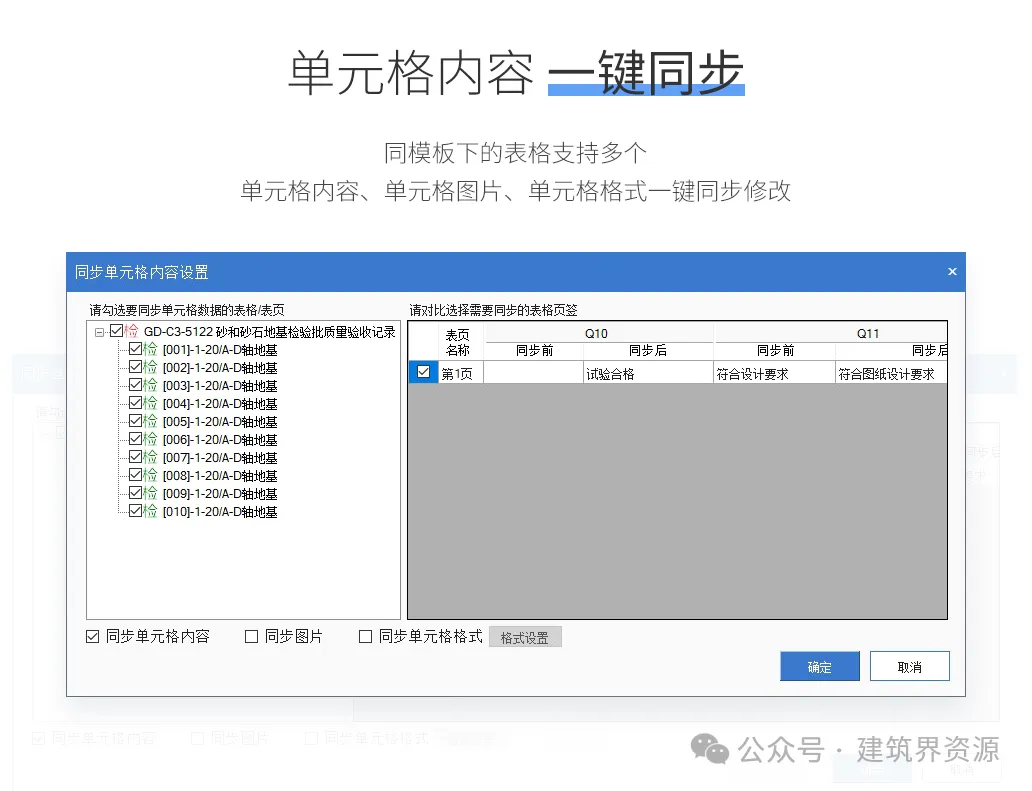Click the 符合设计要求 cell
The image size is (1032, 791).
pyautogui.click(x=775, y=373)
